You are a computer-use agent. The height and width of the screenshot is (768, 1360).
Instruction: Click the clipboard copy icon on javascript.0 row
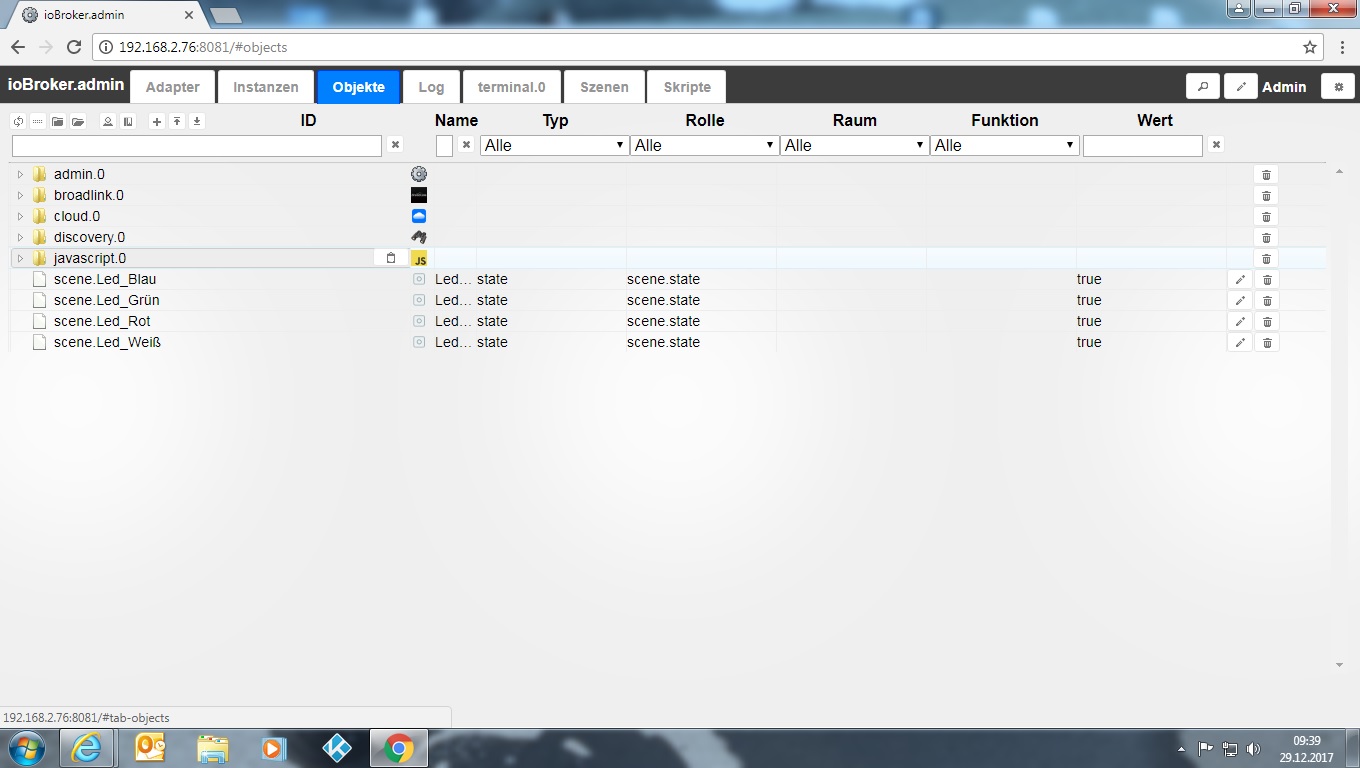pyautogui.click(x=391, y=258)
